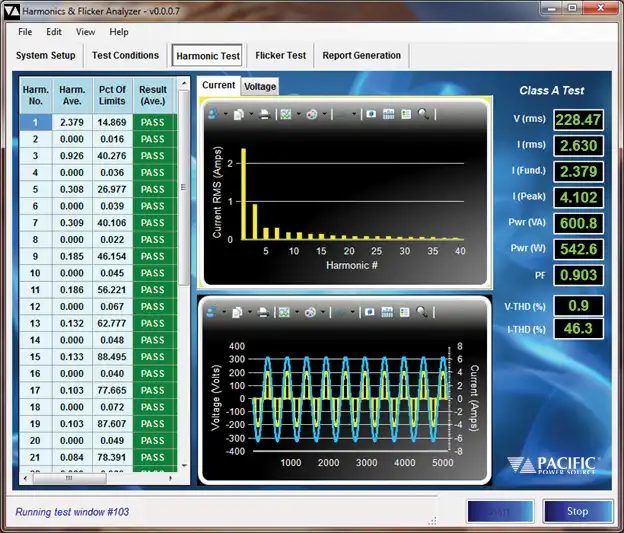624x533 pixels.
Task: Go to the Report Generation section
Action: point(361,56)
